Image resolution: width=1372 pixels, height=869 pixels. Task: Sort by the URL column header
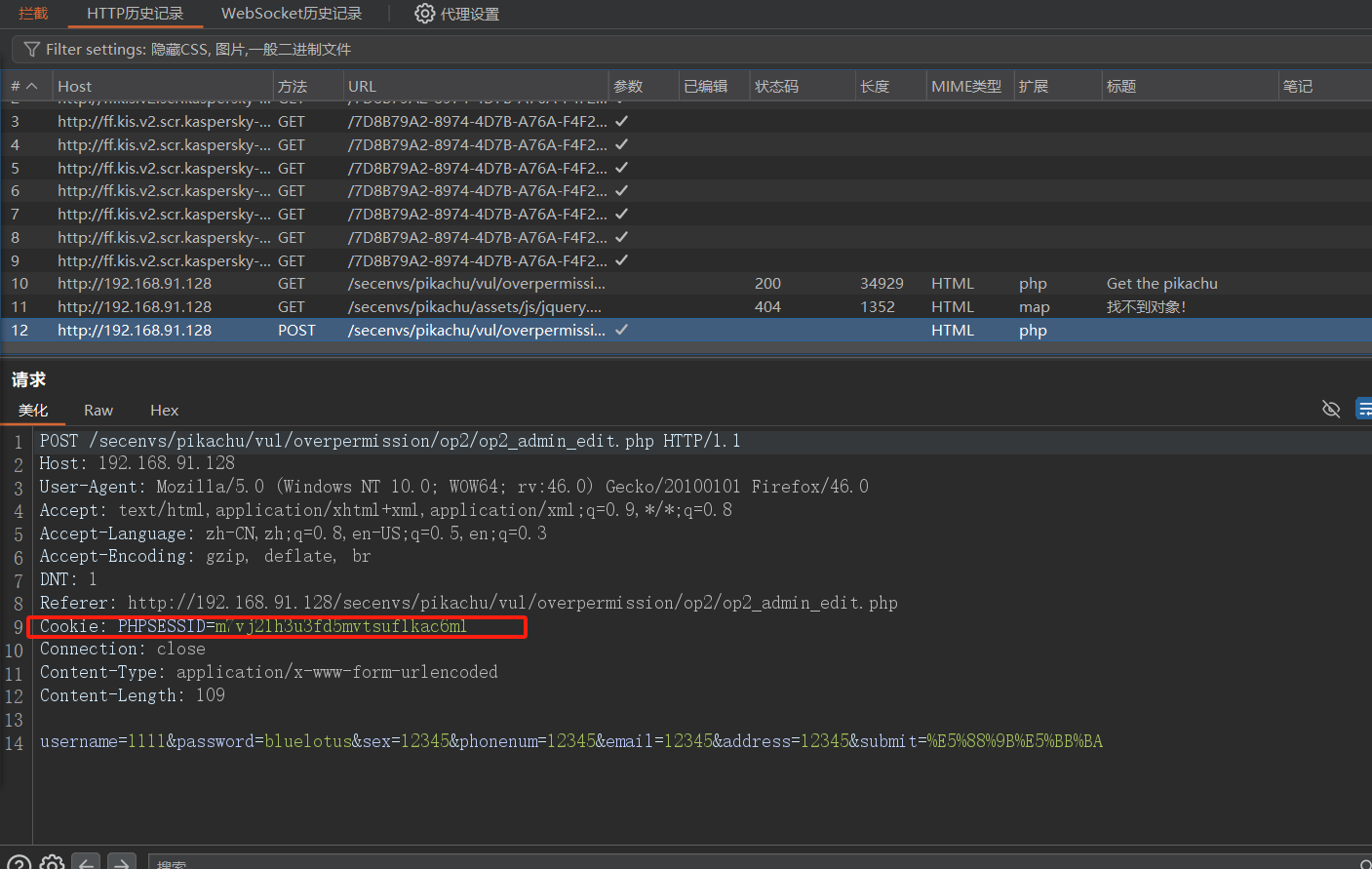[x=476, y=86]
